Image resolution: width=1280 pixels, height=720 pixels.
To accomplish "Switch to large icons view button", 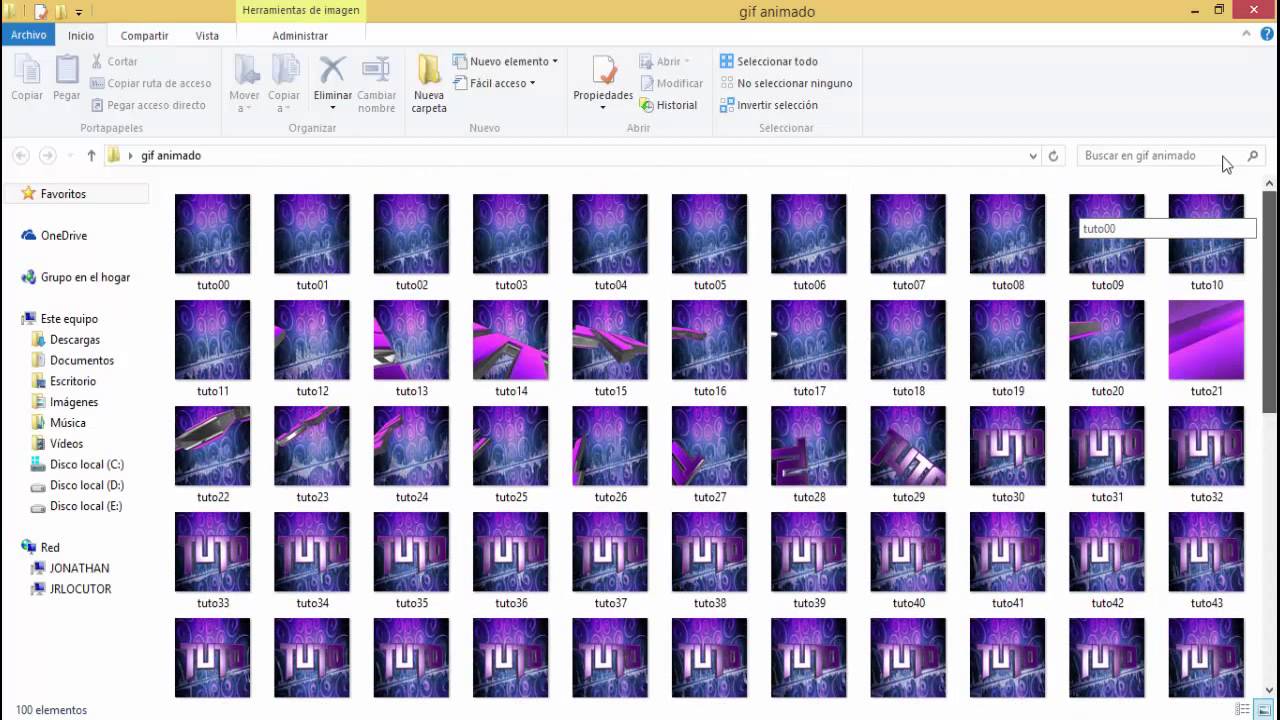I will tap(1265, 710).
